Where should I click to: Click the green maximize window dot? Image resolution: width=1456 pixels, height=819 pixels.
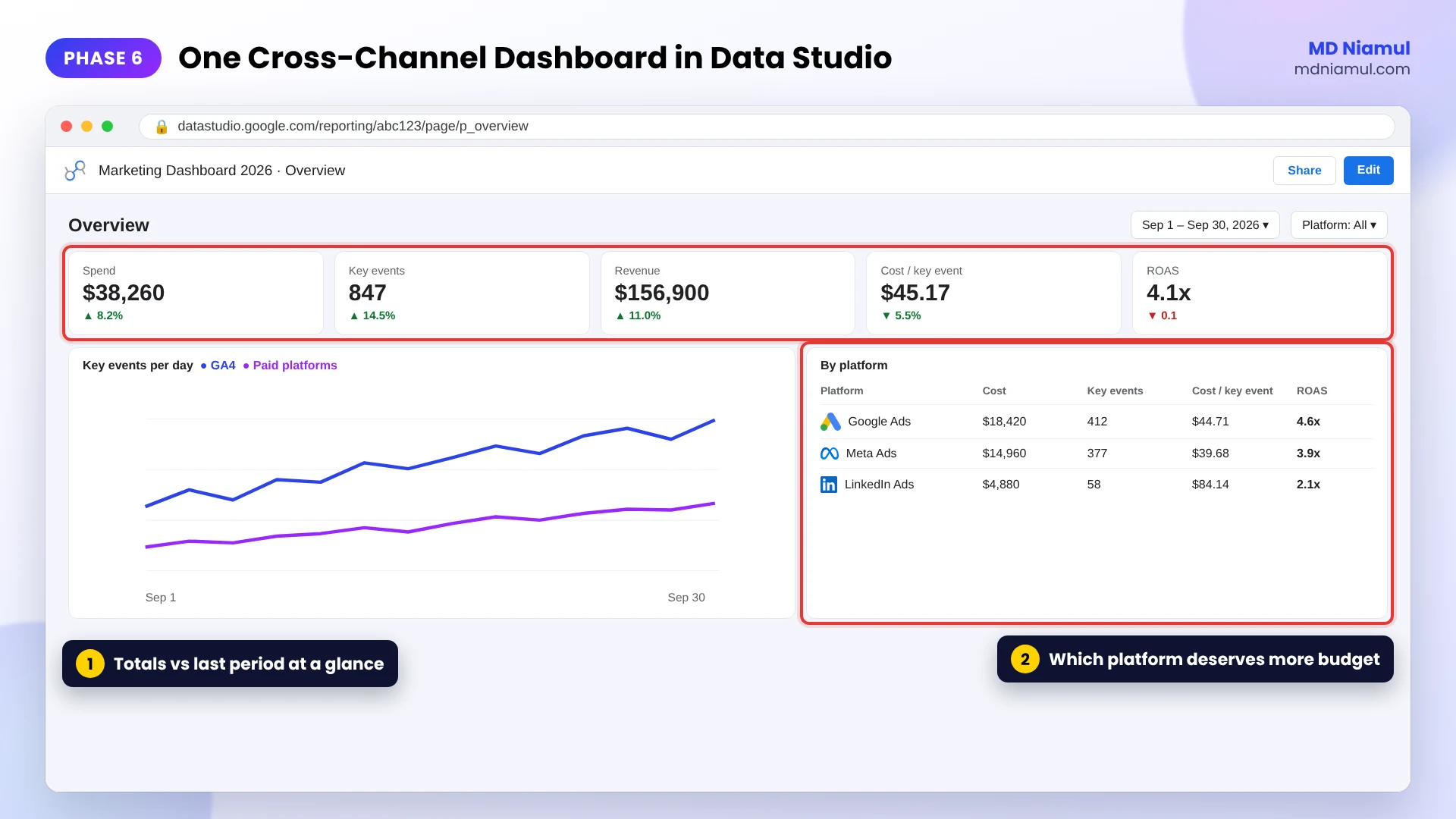(107, 127)
